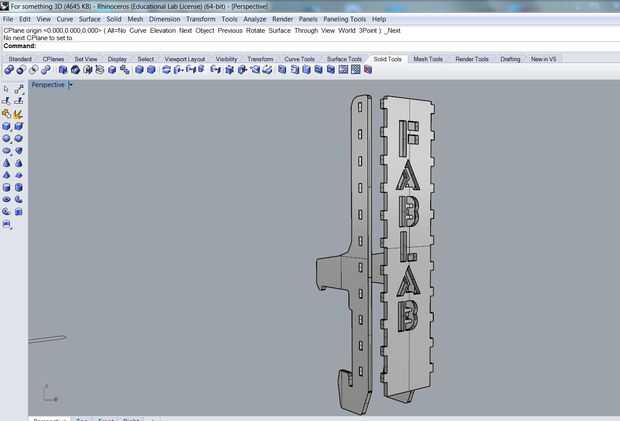Image resolution: width=620 pixels, height=421 pixels.
Task: Switch to the Set View toolbar tab
Action: pos(86,59)
